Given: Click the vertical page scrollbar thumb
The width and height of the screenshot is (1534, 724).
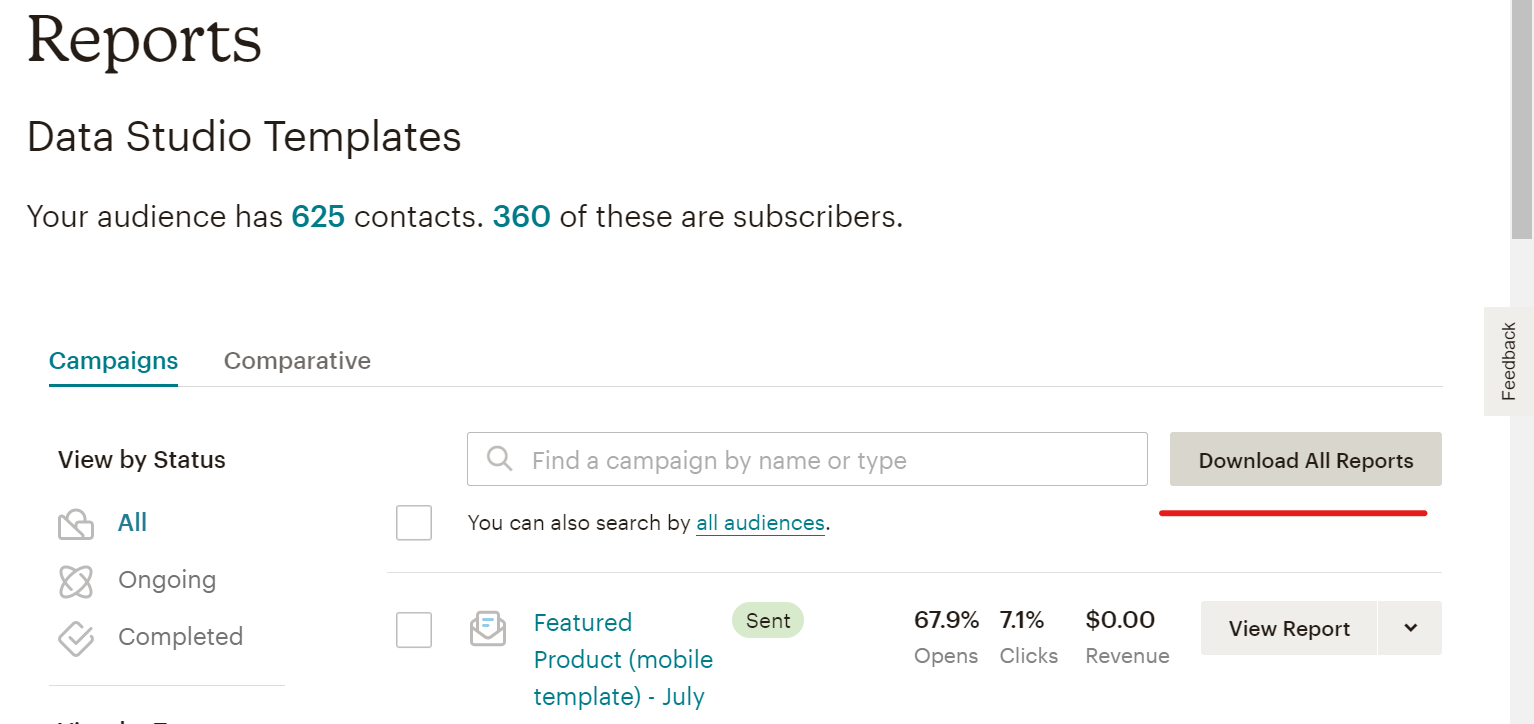Looking at the screenshot, I should 1522,120.
